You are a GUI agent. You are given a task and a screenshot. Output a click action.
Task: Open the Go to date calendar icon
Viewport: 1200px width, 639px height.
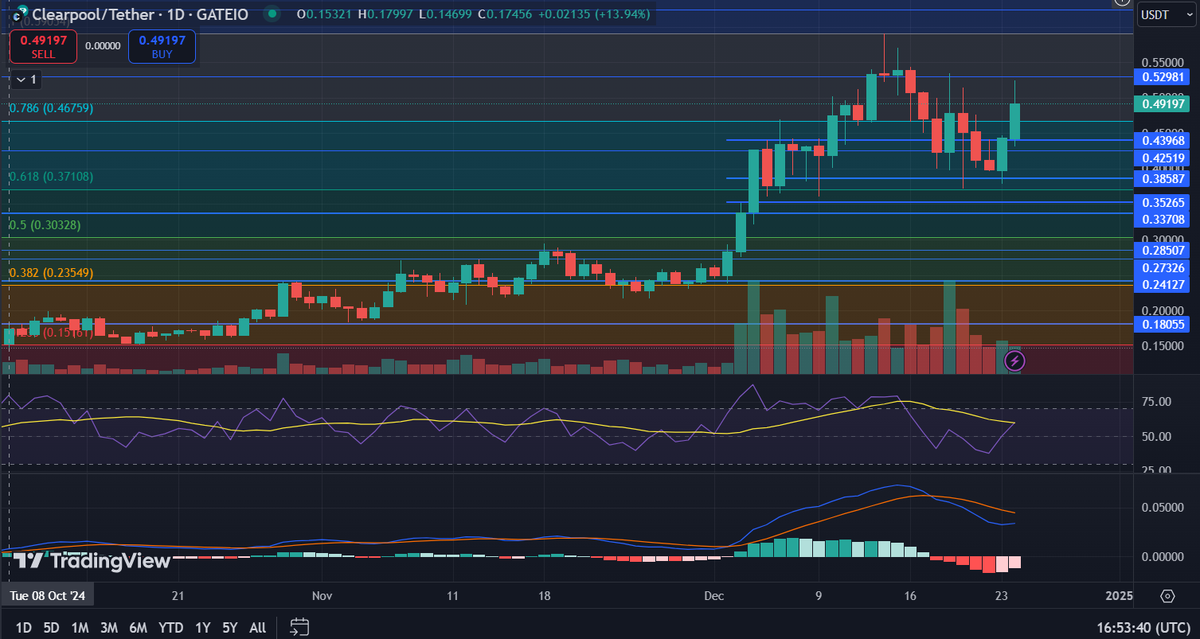pyautogui.click(x=298, y=627)
